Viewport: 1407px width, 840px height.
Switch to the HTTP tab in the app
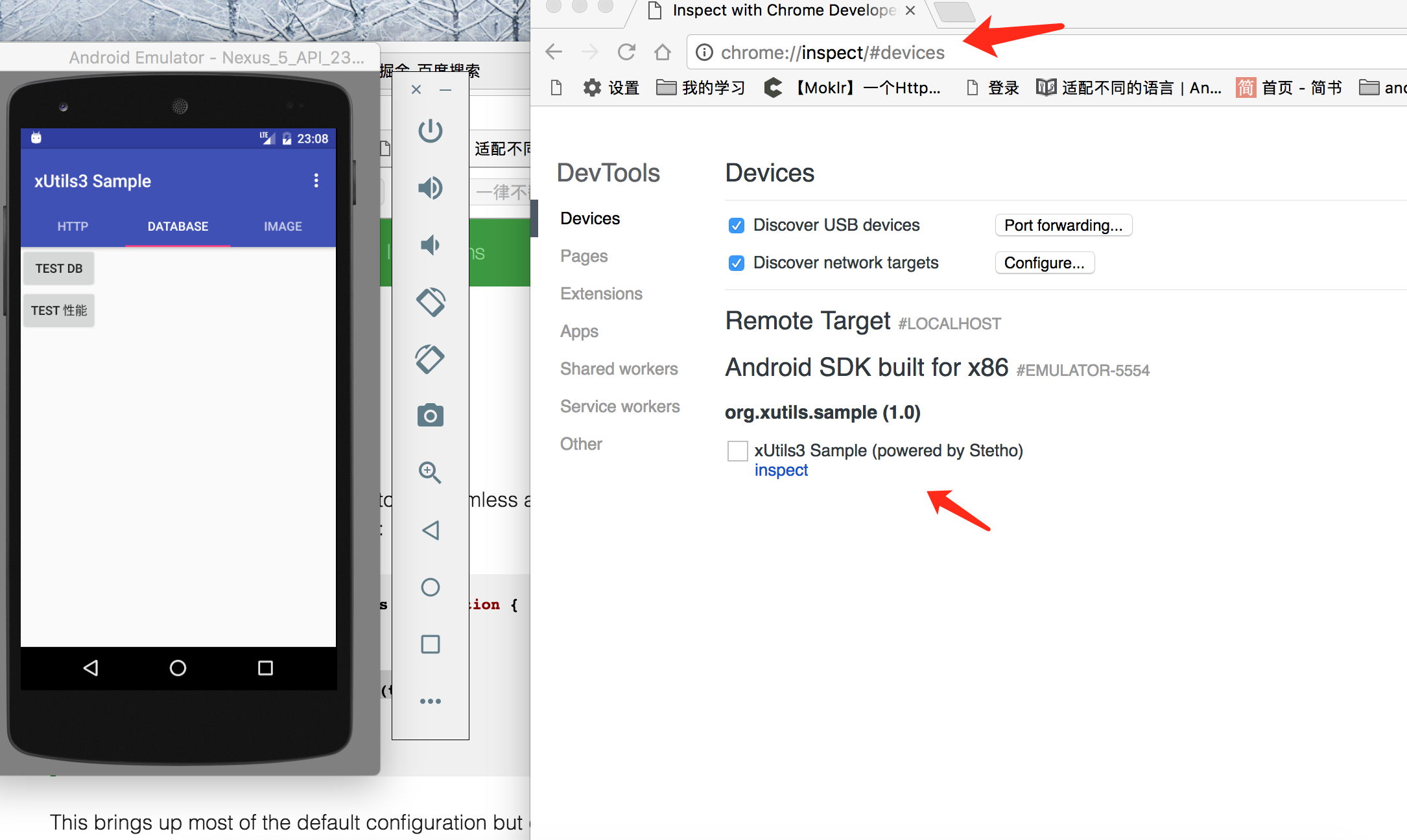coord(73,226)
